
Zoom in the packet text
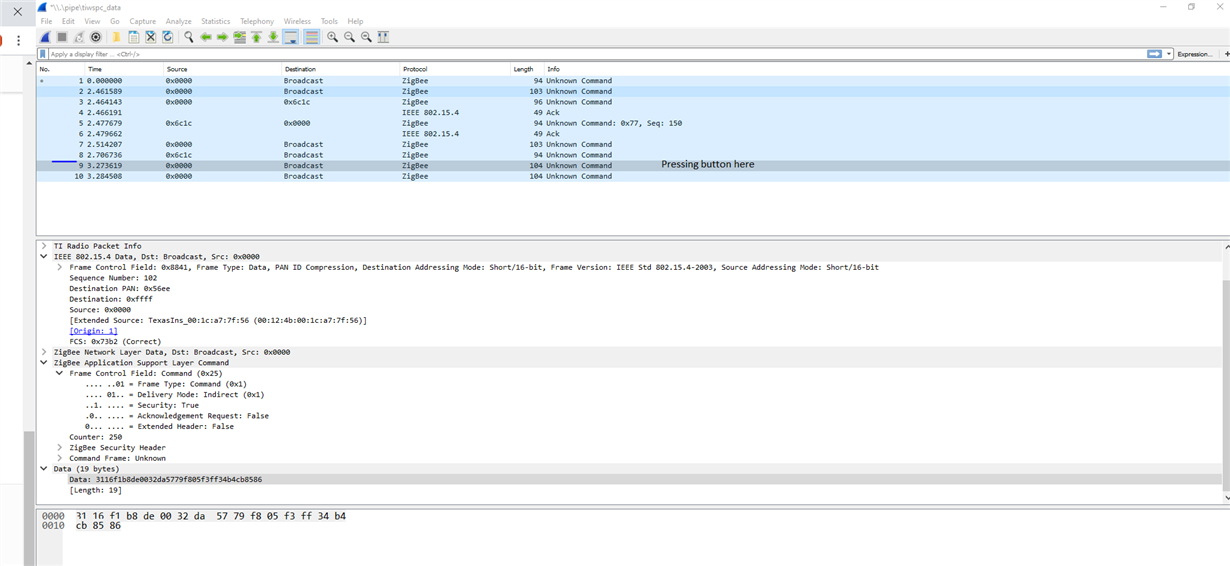click(332, 37)
